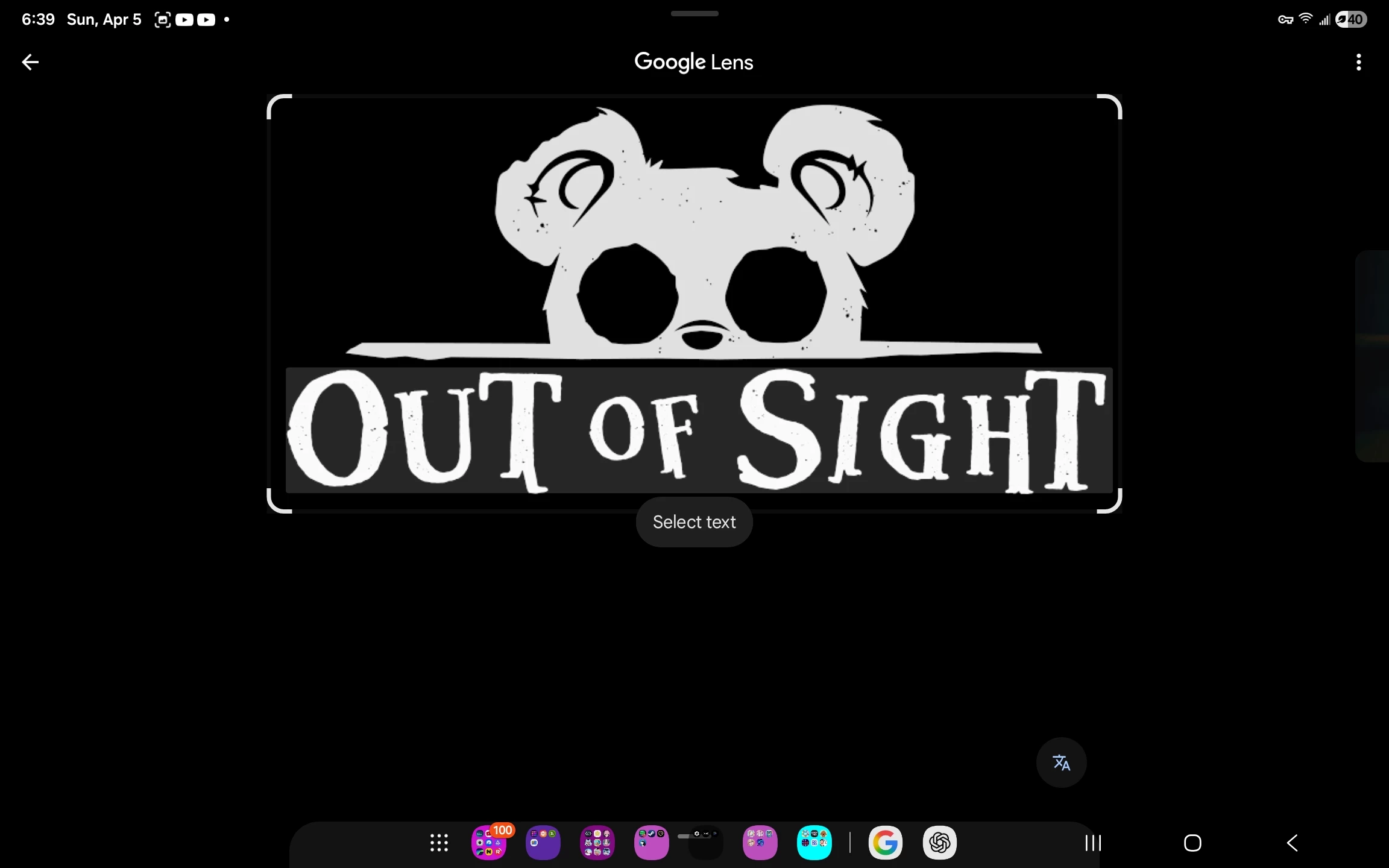1389x868 pixels.
Task: Tap the recent apps navigation button
Action: click(x=1093, y=843)
